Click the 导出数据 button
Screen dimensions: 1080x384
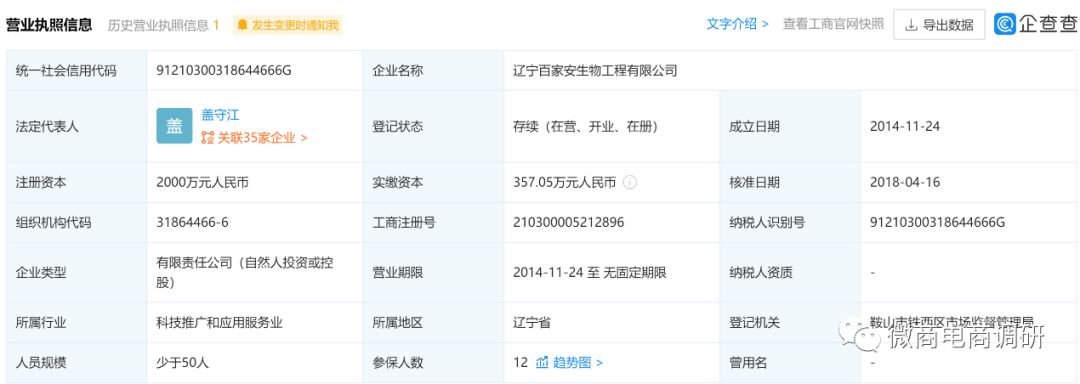tap(939, 25)
